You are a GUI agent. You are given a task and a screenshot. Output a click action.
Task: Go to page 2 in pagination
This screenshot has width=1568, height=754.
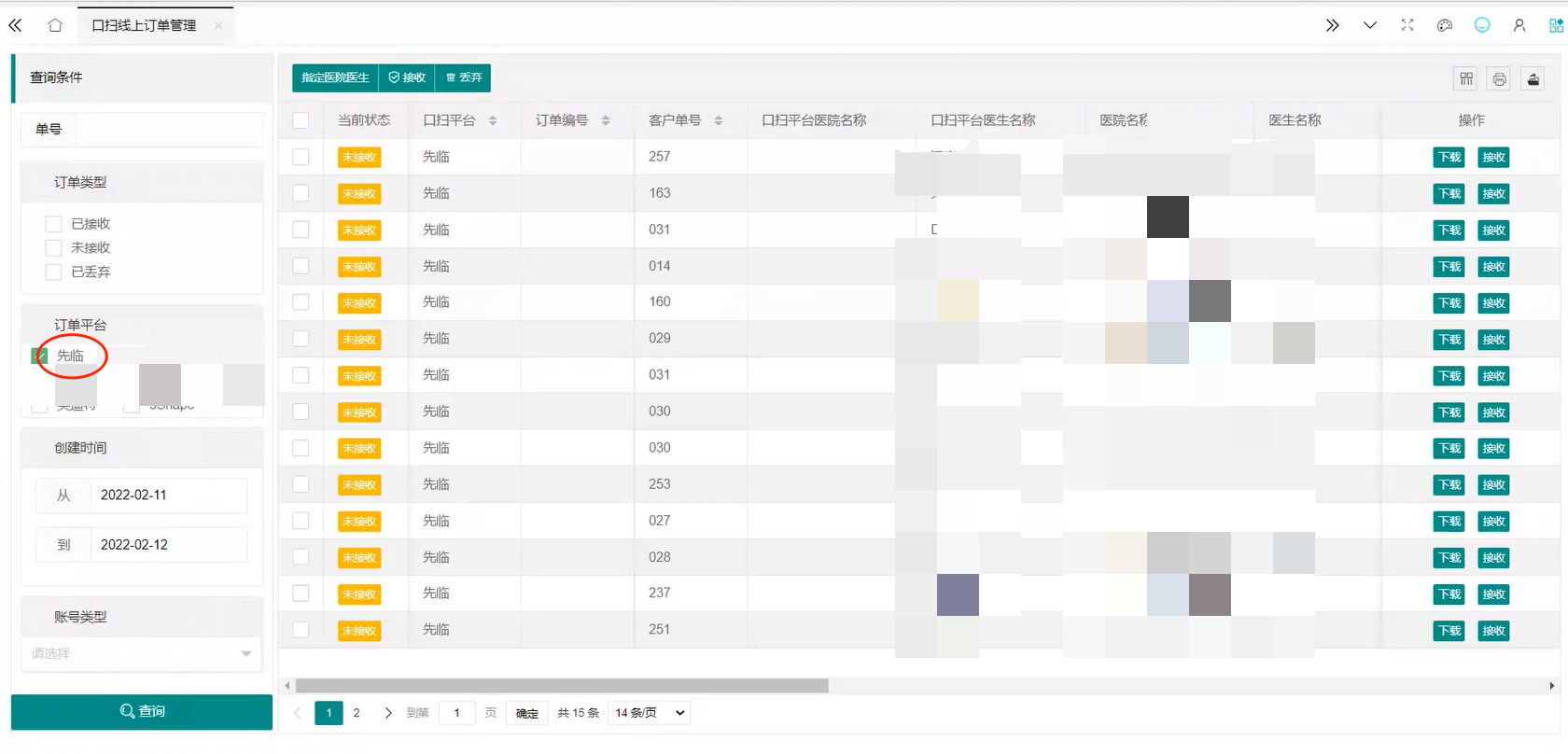click(x=357, y=713)
